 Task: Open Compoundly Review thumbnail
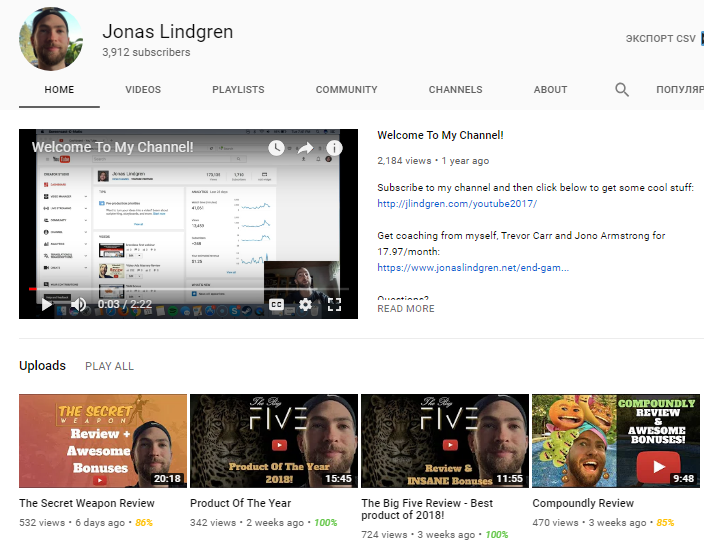tap(616, 441)
